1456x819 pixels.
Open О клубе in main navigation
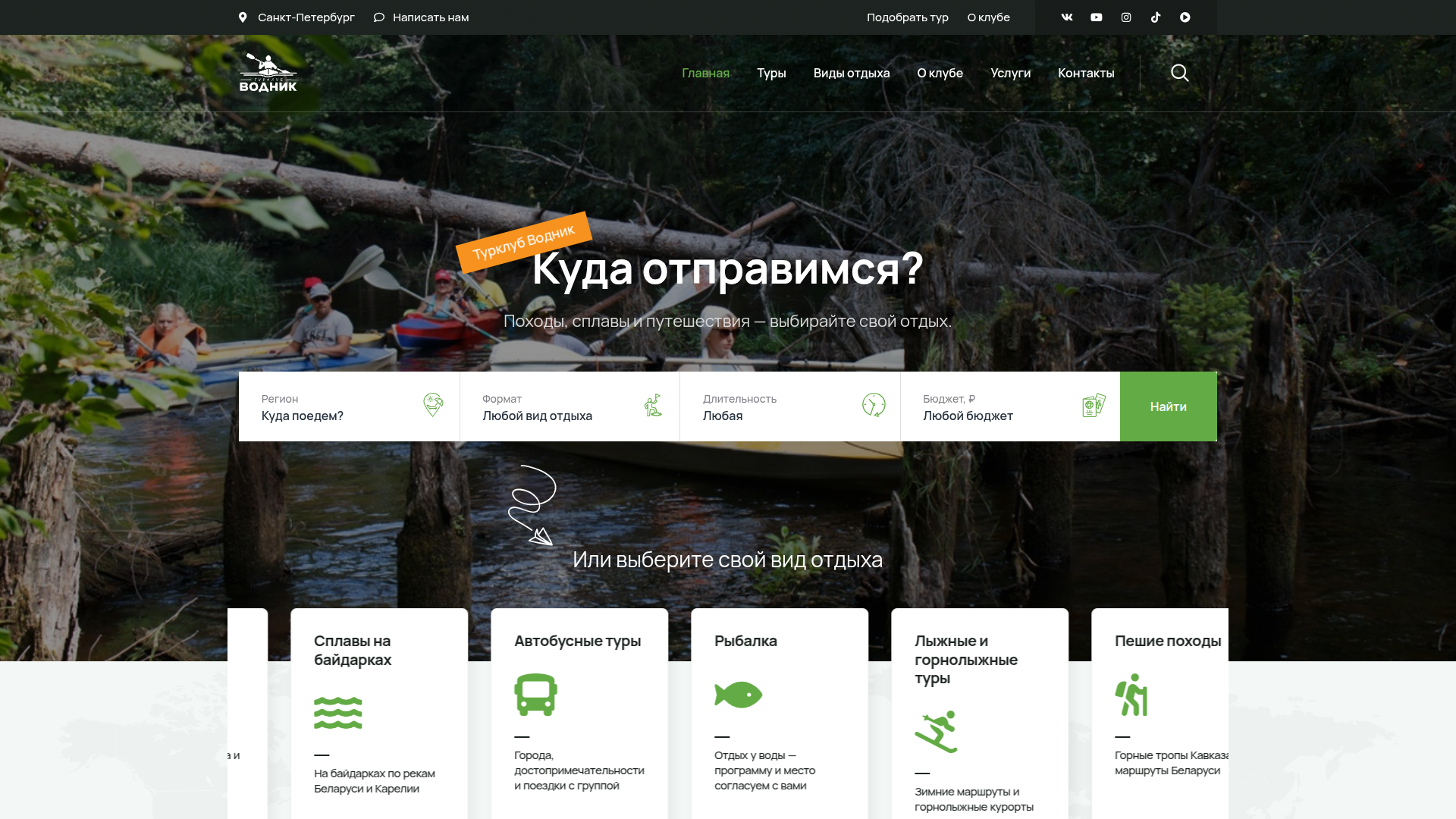tap(940, 73)
